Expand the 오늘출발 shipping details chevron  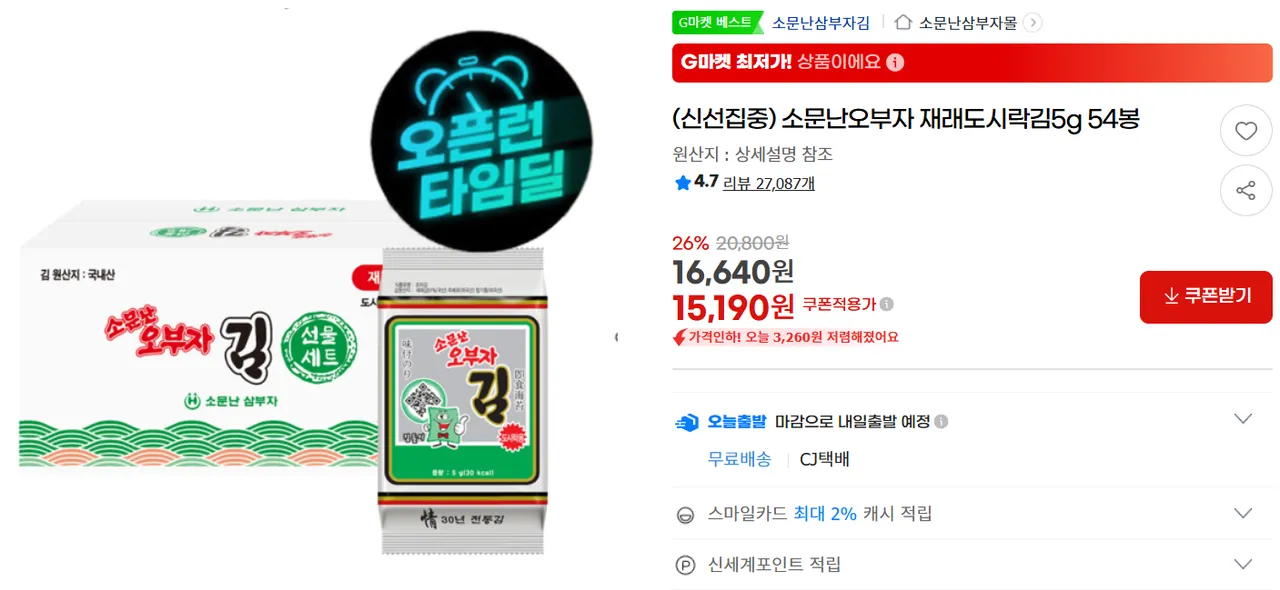(1243, 419)
